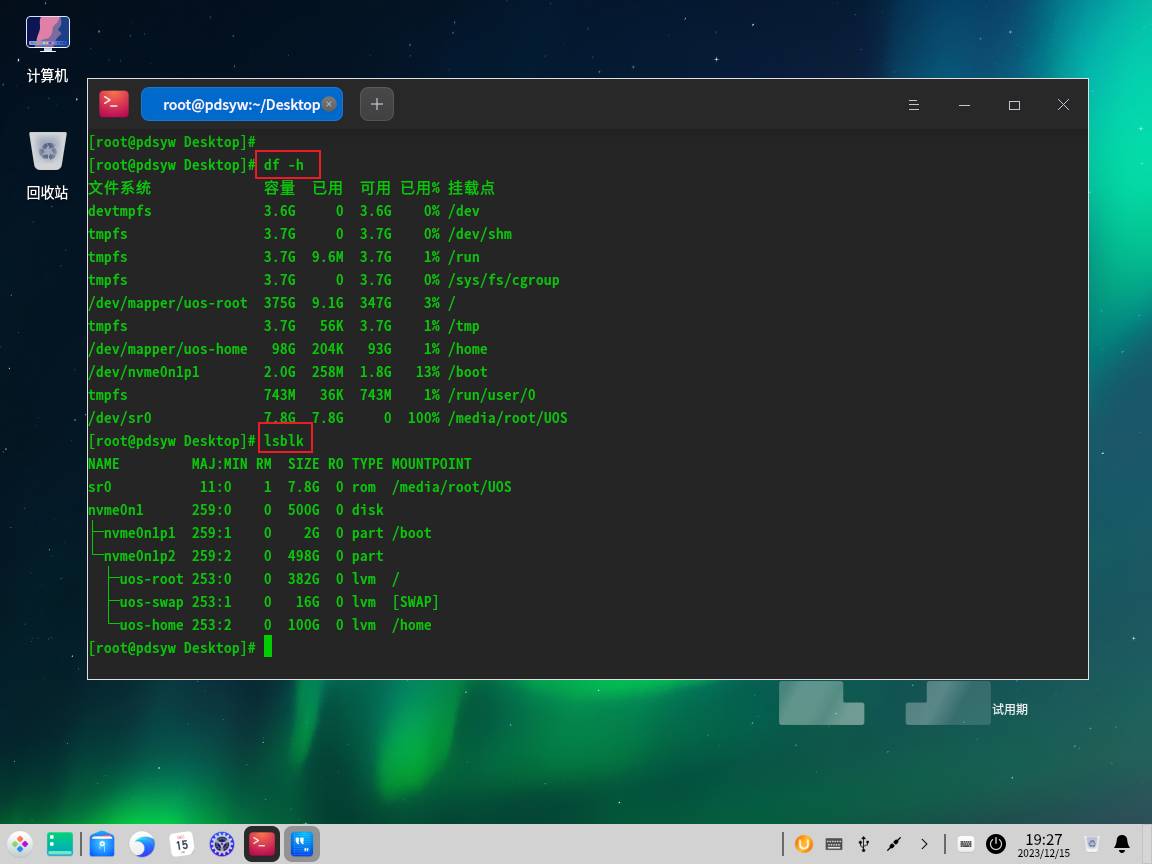Open the launcher from the taskbar
1152x864 pixels.
[x=20, y=844]
